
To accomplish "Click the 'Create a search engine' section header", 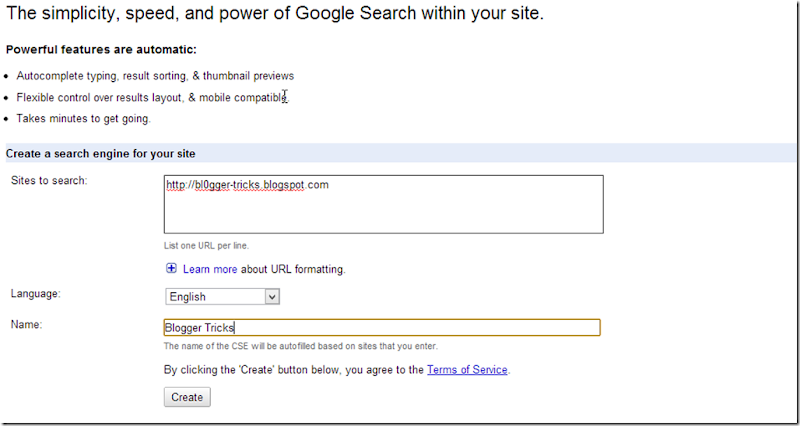I will 100,153.
